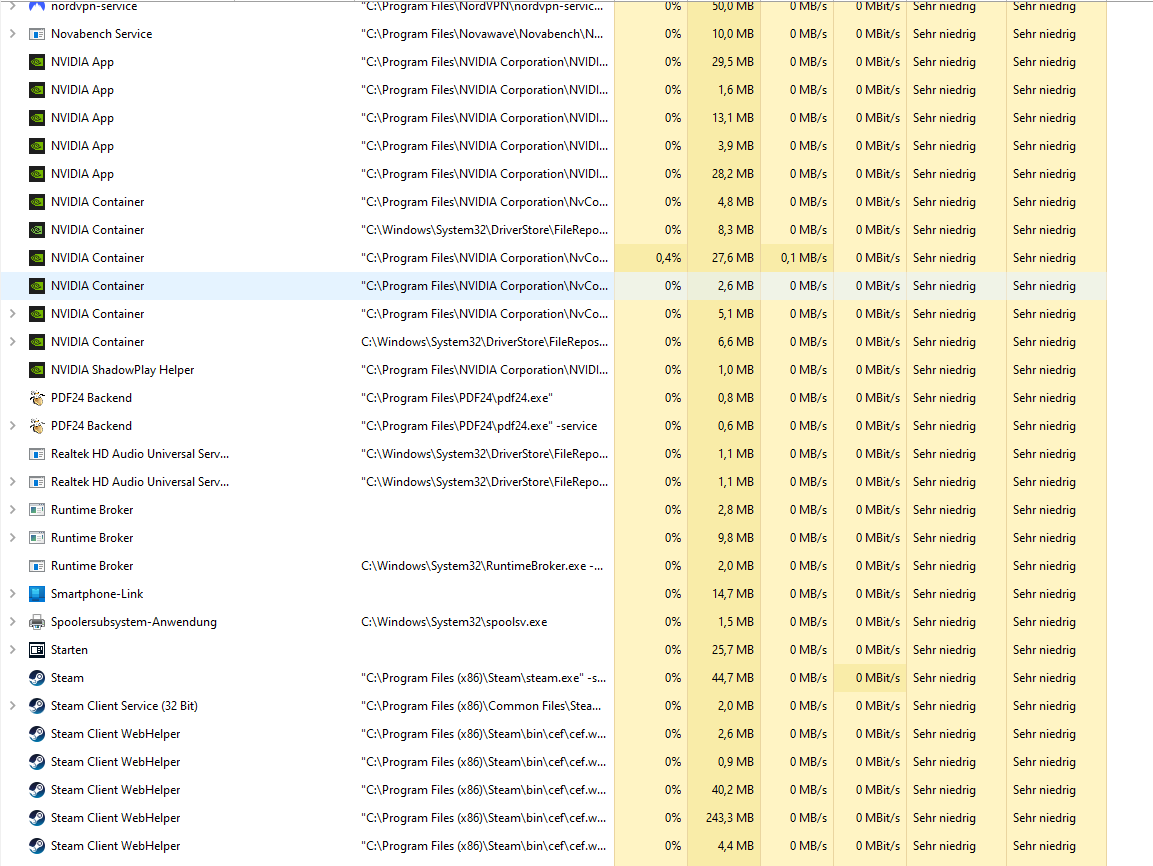This screenshot has height=866, width=1153.
Task: Click PDF24 Backend icon on 0,8 MB row
Action: pos(37,398)
